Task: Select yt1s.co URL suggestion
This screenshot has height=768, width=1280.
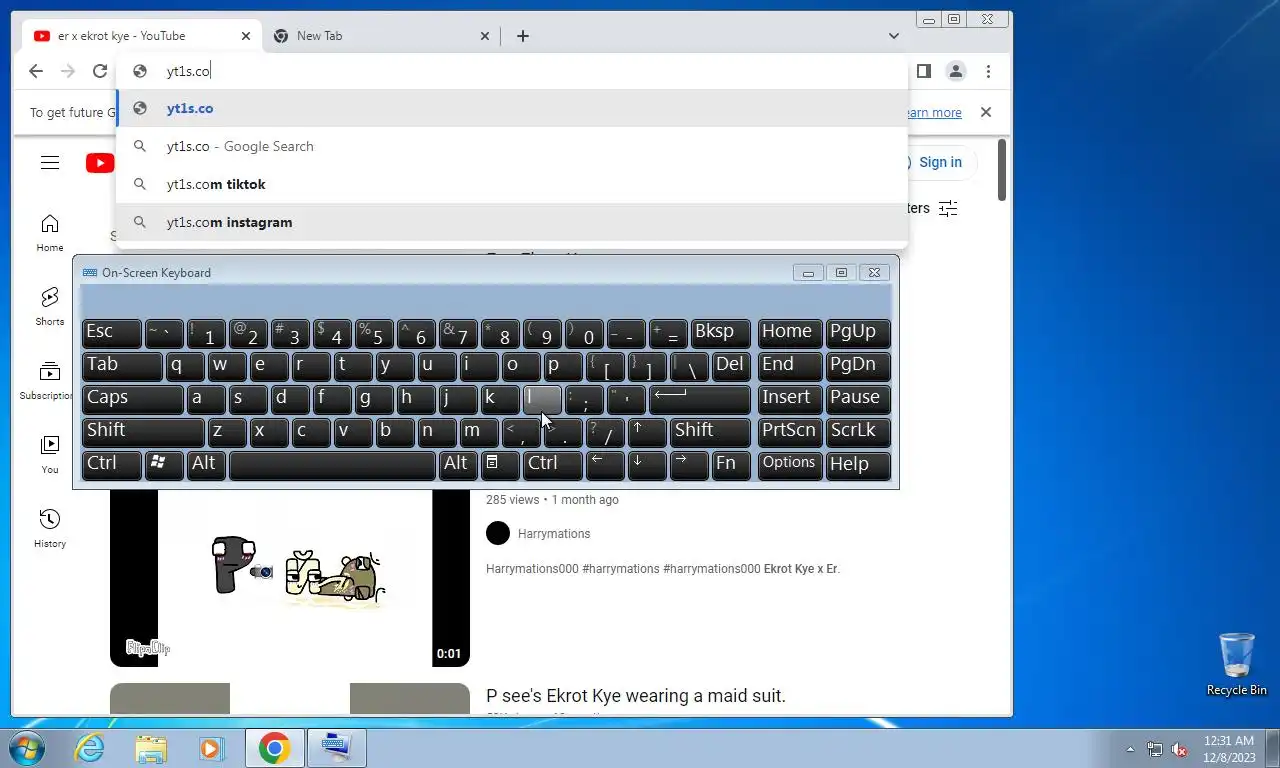Action: point(512,108)
